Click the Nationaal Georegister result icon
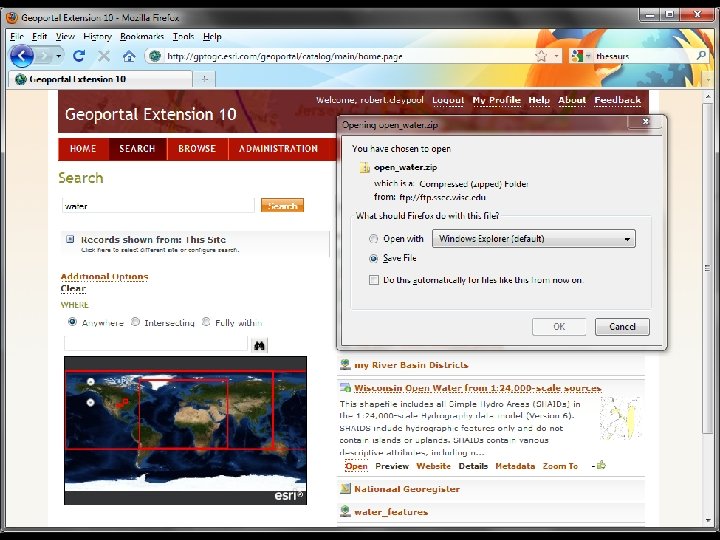This screenshot has height=540, width=720. [345, 489]
